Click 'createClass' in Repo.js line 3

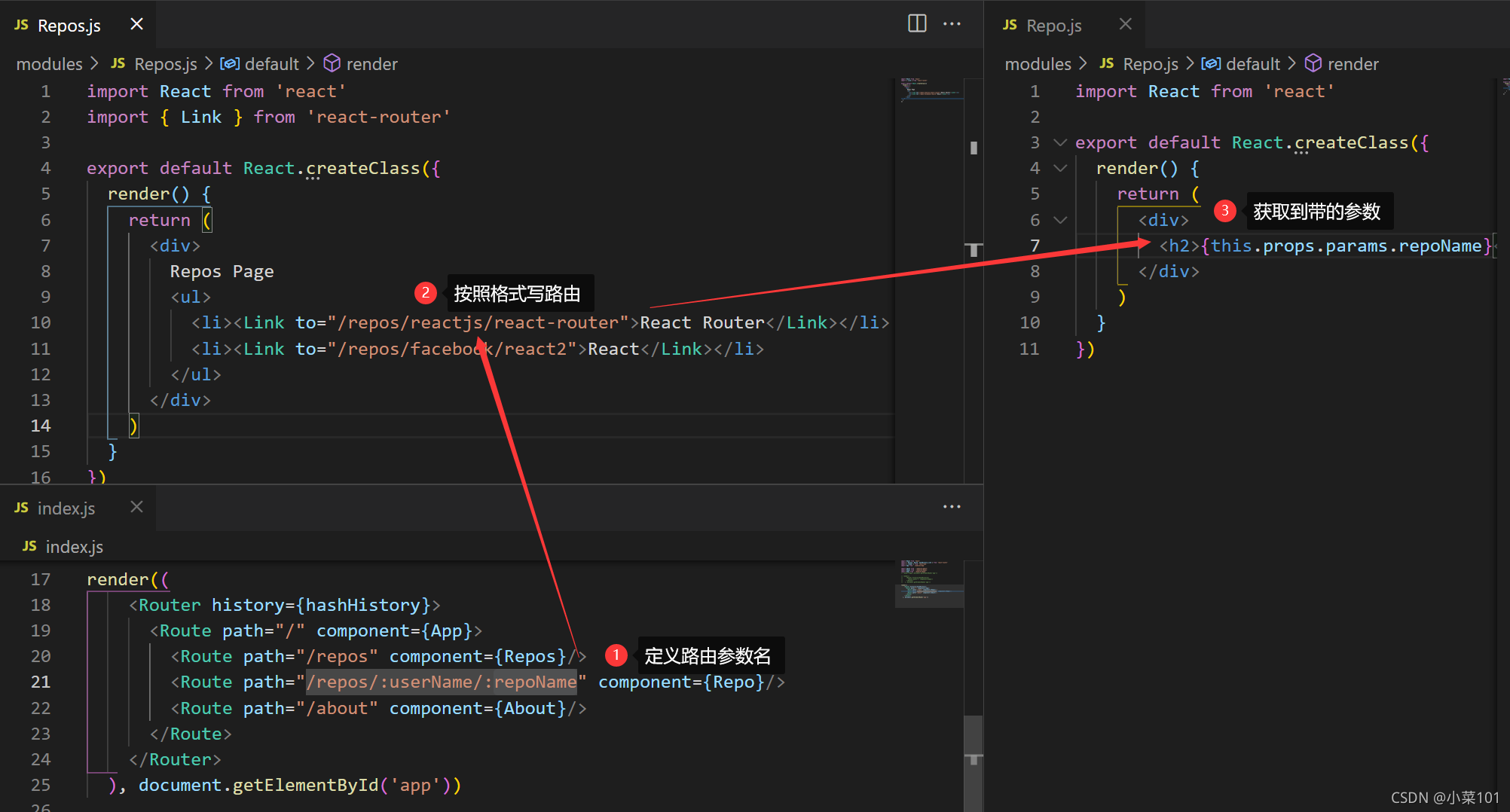1352,142
